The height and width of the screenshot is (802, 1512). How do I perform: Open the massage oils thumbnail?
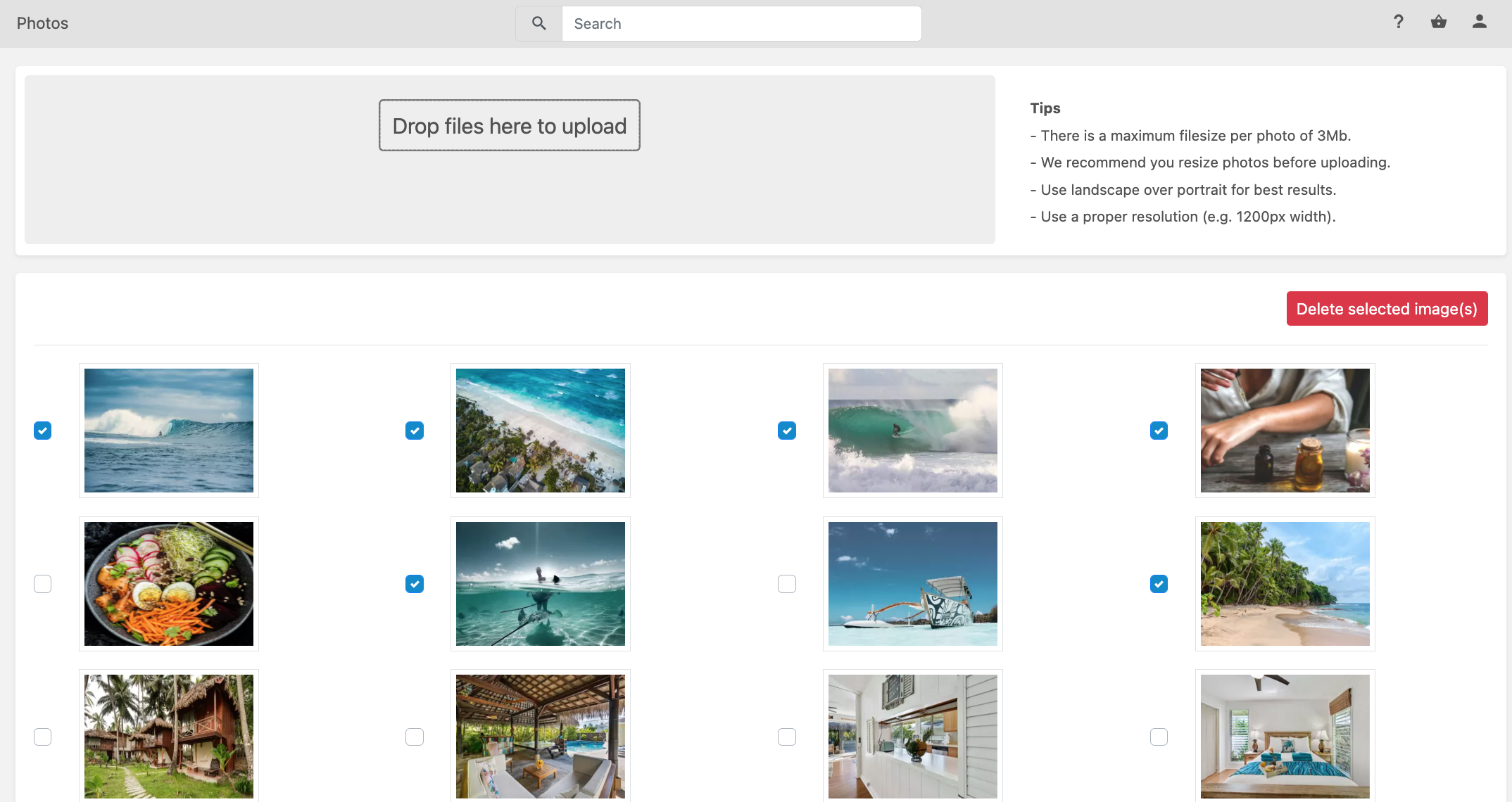tap(1285, 431)
